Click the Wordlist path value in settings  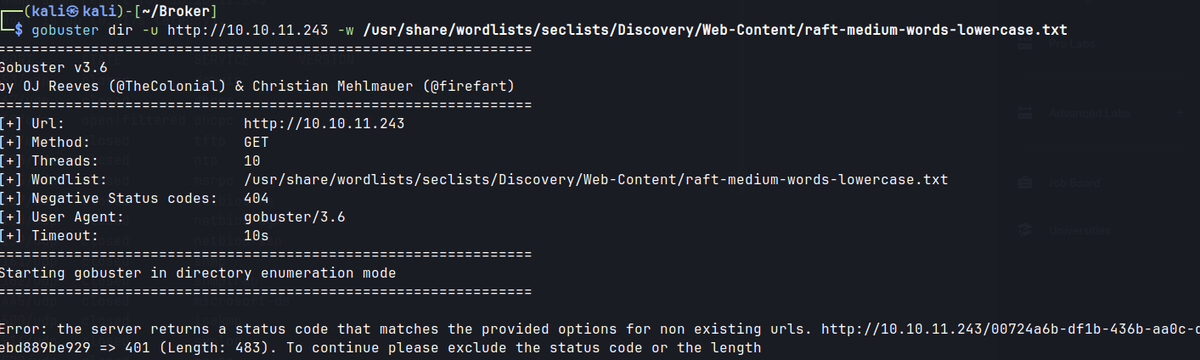595,179
